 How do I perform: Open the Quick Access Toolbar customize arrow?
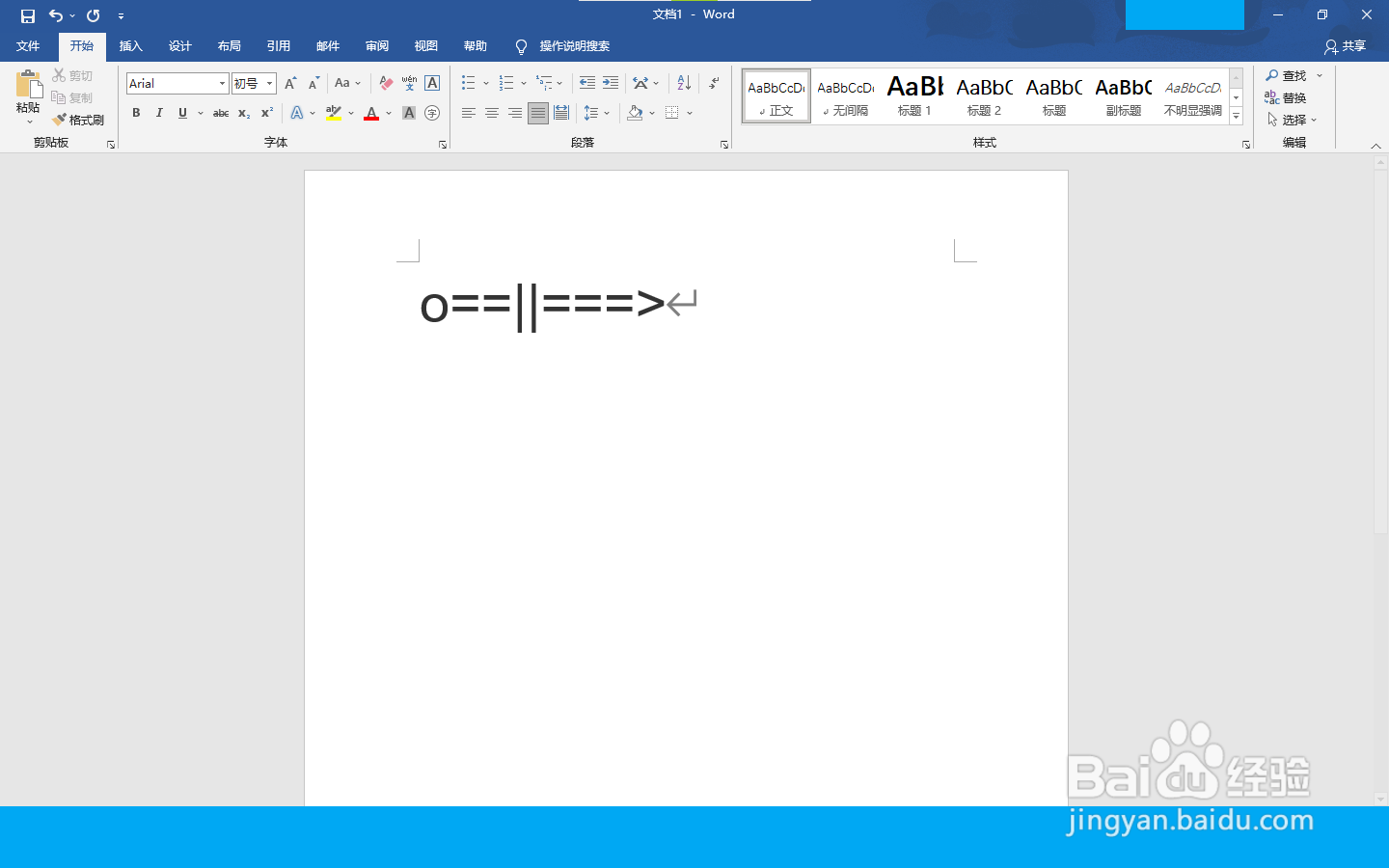[x=121, y=16]
